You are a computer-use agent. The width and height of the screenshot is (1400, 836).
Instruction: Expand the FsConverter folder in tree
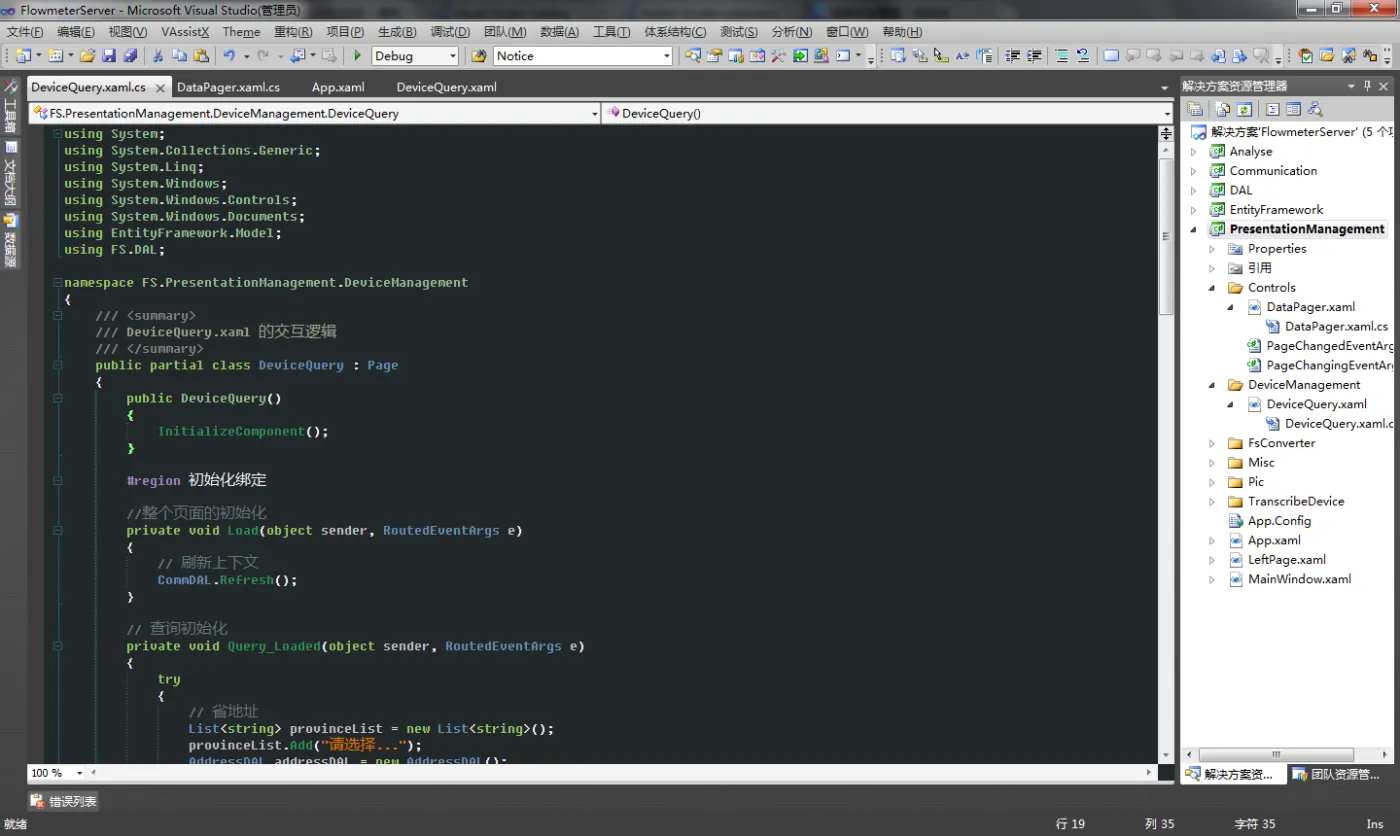pos(1212,443)
